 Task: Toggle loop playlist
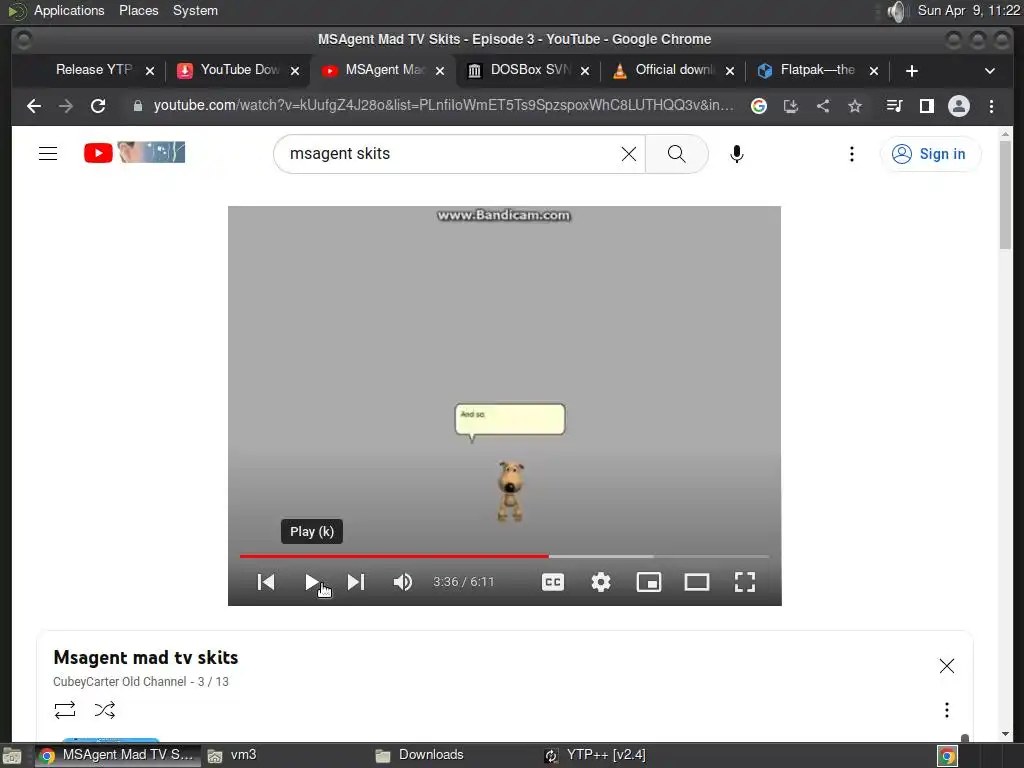click(65, 710)
